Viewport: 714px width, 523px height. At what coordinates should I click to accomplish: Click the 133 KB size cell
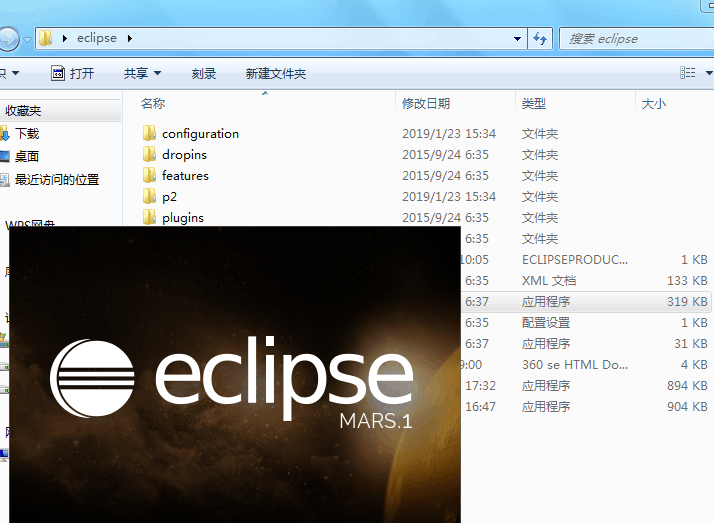(687, 280)
